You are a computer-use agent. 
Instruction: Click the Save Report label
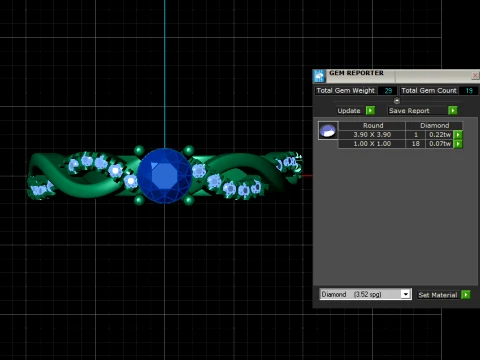[x=409, y=111]
